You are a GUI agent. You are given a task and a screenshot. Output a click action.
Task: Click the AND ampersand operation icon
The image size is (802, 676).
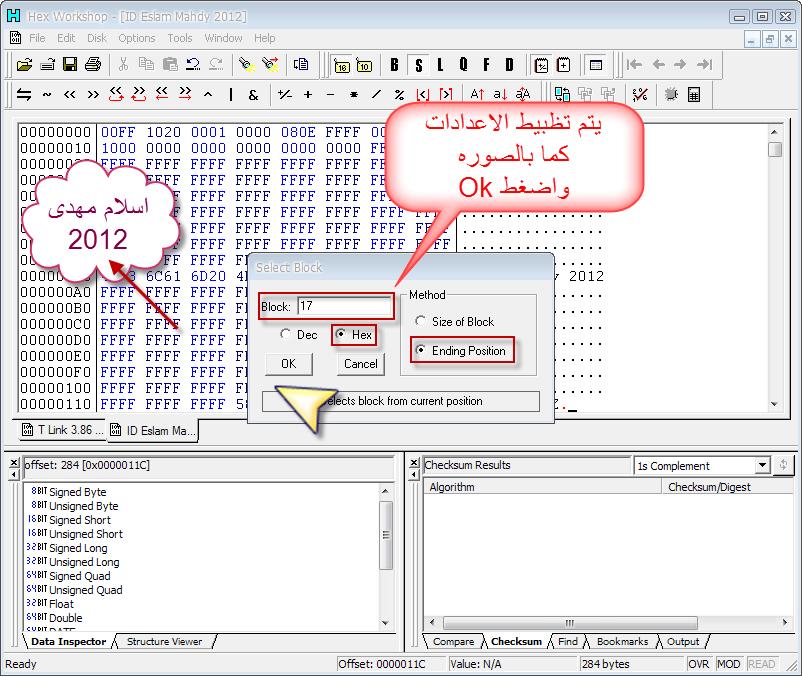coord(253,95)
